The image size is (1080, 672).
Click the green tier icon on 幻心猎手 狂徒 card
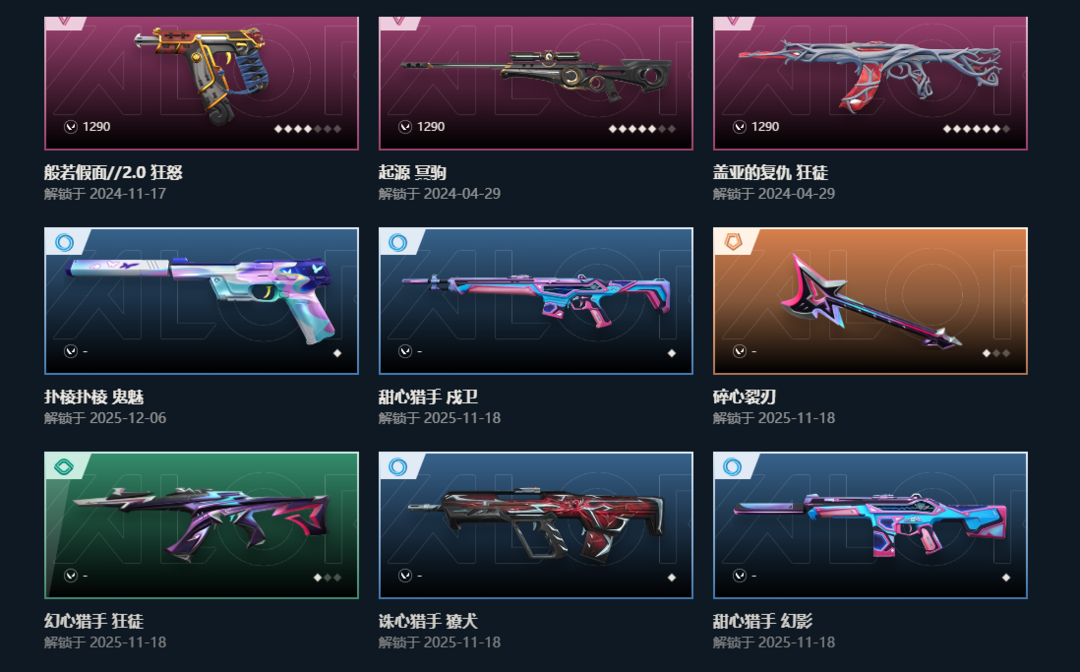pos(64,467)
